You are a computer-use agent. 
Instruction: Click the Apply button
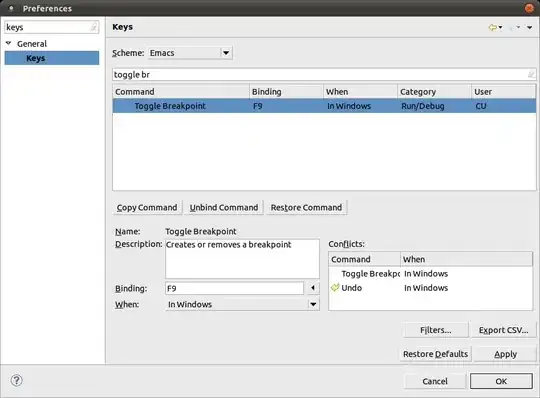click(505, 354)
